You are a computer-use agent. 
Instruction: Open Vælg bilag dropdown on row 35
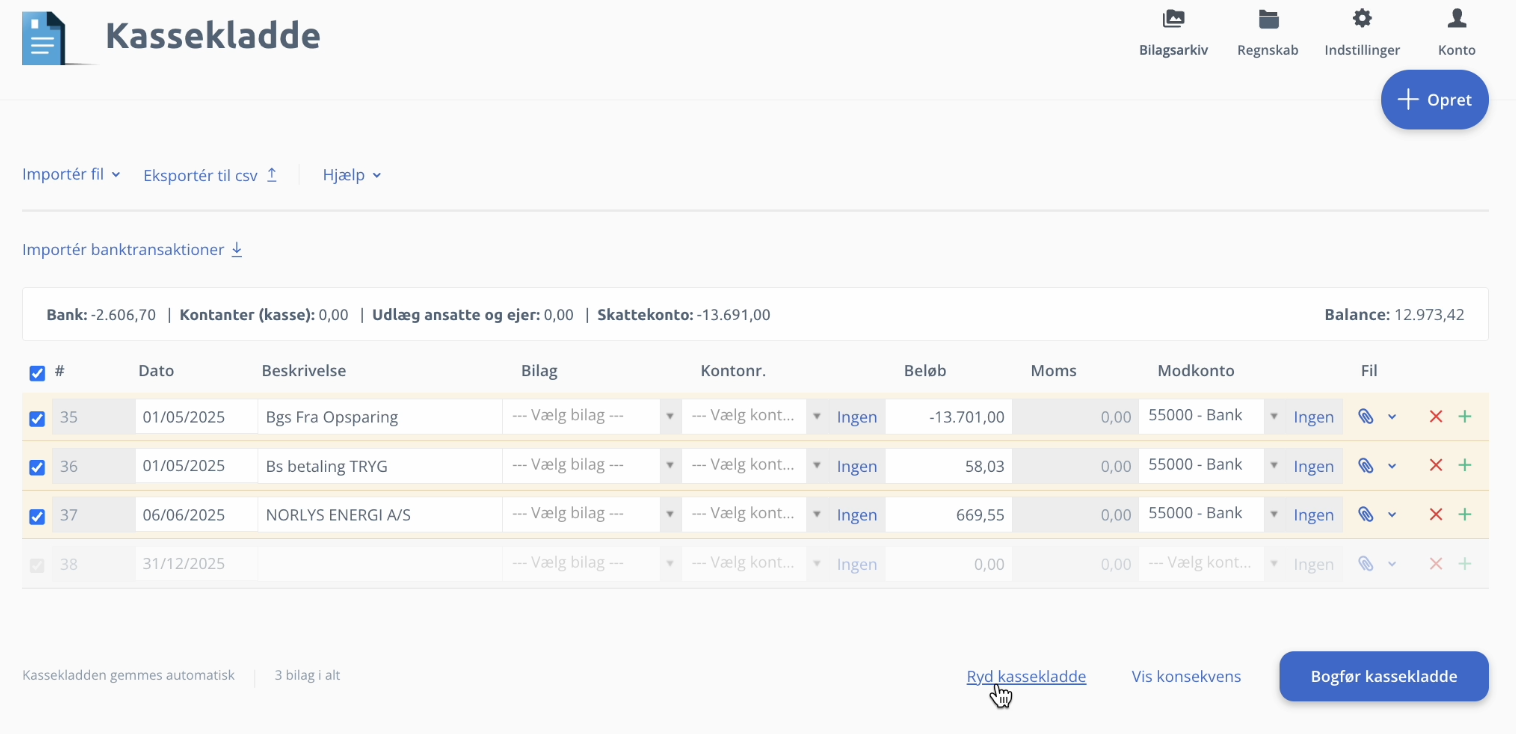point(591,417)
